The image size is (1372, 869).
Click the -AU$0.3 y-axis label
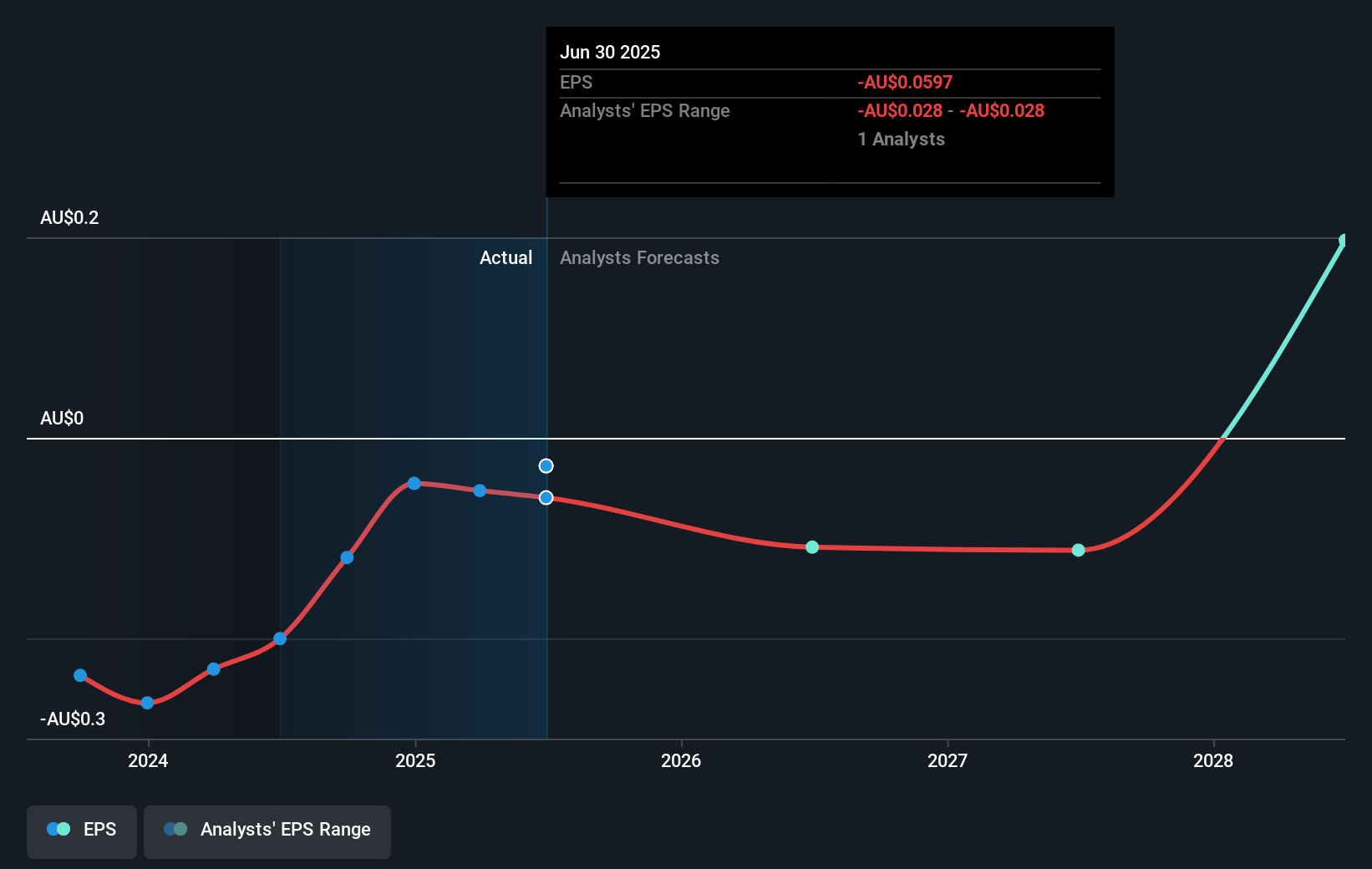coord(73,719)
